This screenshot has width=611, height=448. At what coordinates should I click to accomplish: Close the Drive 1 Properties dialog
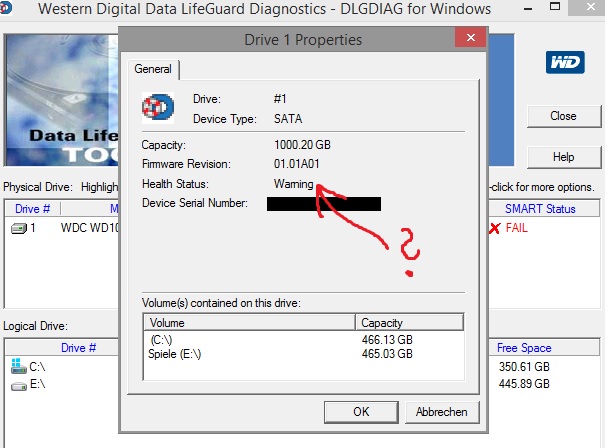click(471, 37)
